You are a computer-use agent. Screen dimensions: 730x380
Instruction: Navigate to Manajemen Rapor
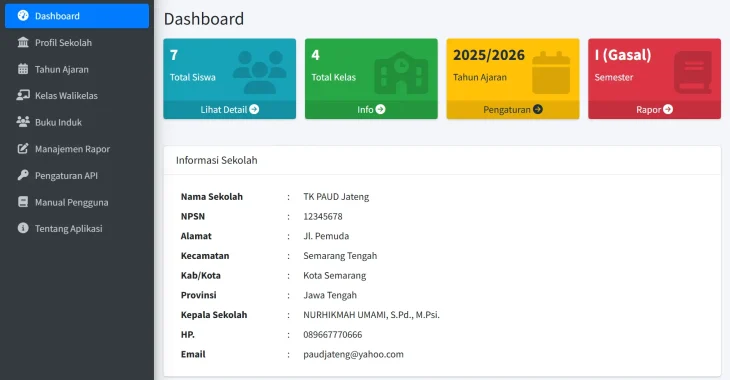77,149
